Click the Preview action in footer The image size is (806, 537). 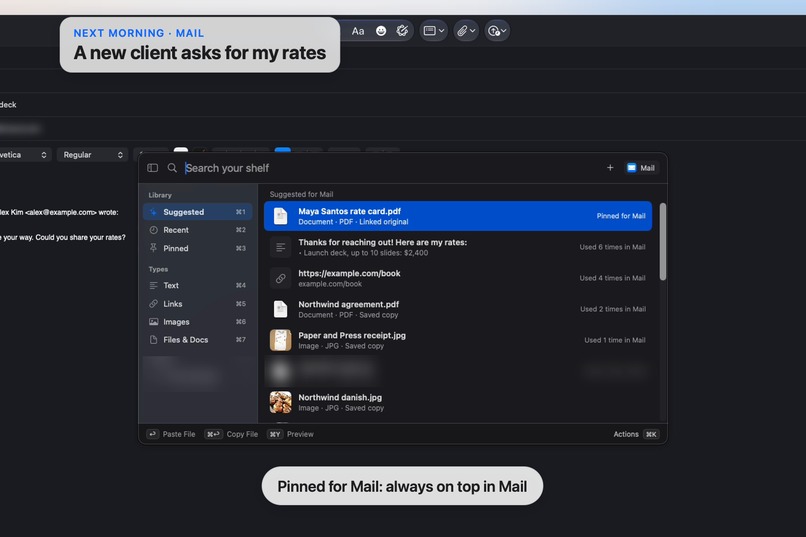tap(290, 434)
